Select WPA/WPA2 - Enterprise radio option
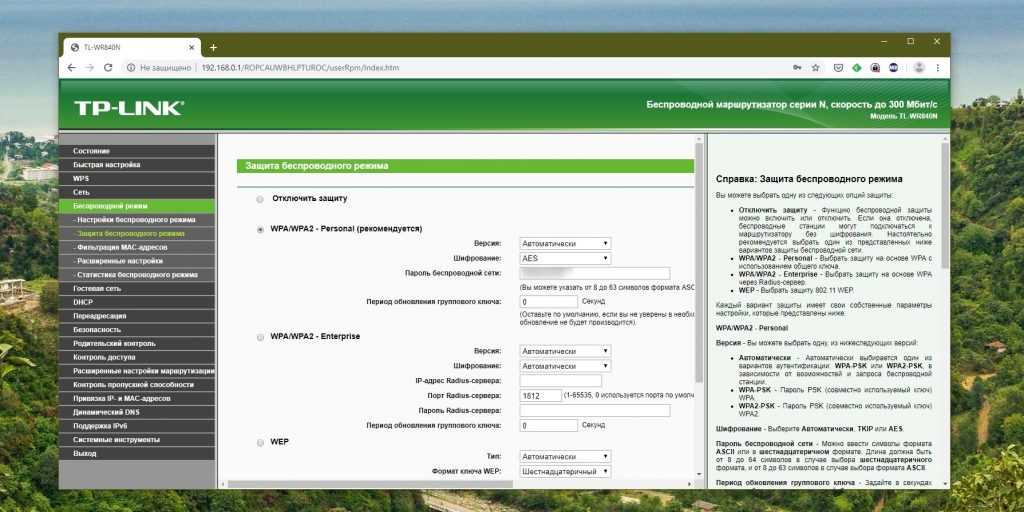Viewport: 1024px width, 512px height. tap(260, 337)
